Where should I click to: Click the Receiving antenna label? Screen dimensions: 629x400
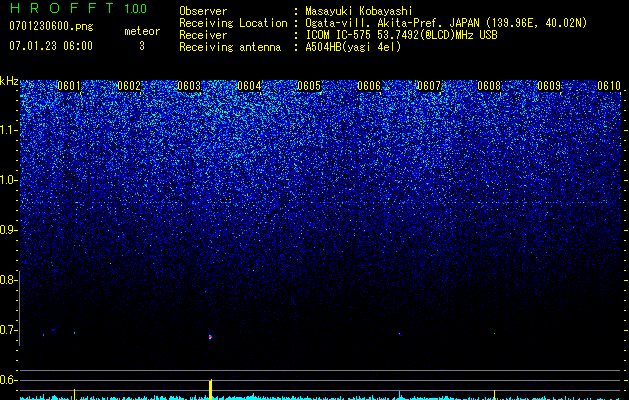[230, 47]
